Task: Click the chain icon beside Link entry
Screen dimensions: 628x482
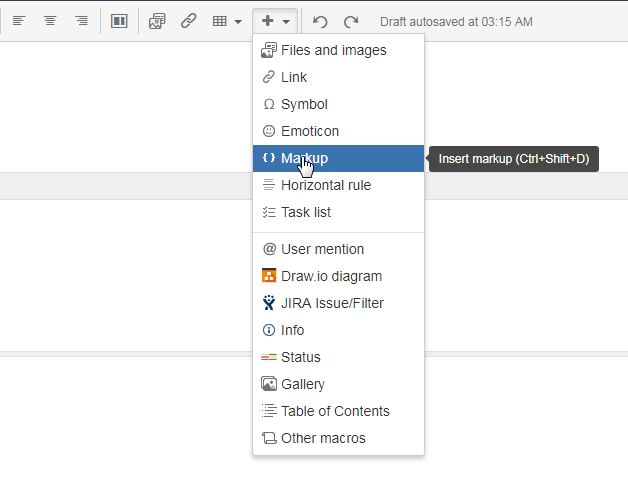Action: tap(269, 77)
